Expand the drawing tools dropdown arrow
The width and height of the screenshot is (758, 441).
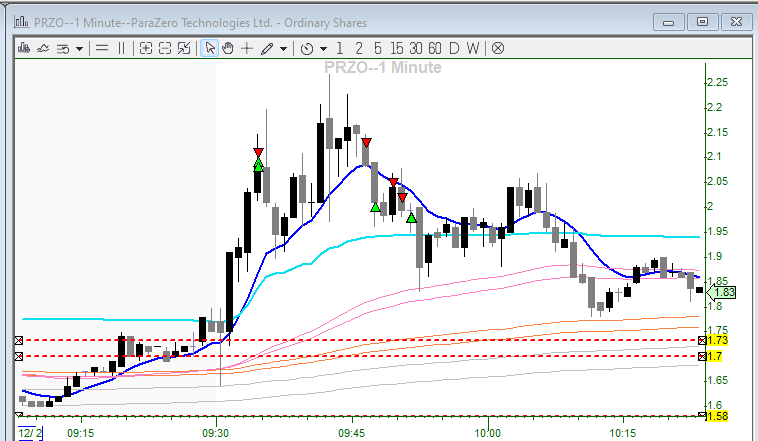pos(284,49)
